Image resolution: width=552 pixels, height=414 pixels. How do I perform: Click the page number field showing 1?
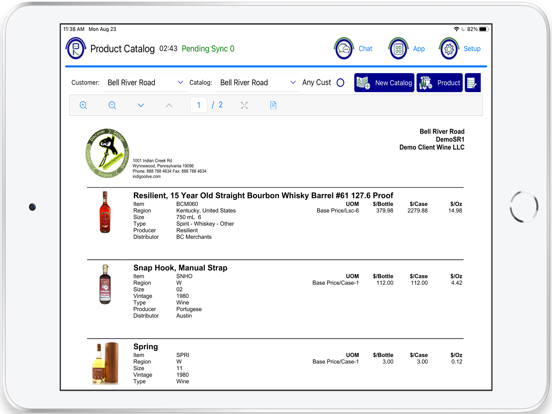pyautogui.click(x=199, y=105)
